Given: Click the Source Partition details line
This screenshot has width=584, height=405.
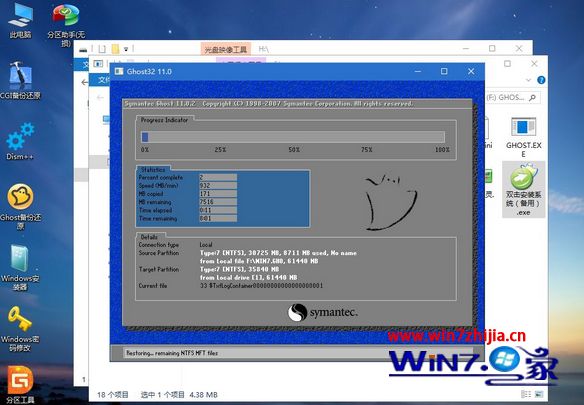Looking at the screenshot, I should pos(278,253).
